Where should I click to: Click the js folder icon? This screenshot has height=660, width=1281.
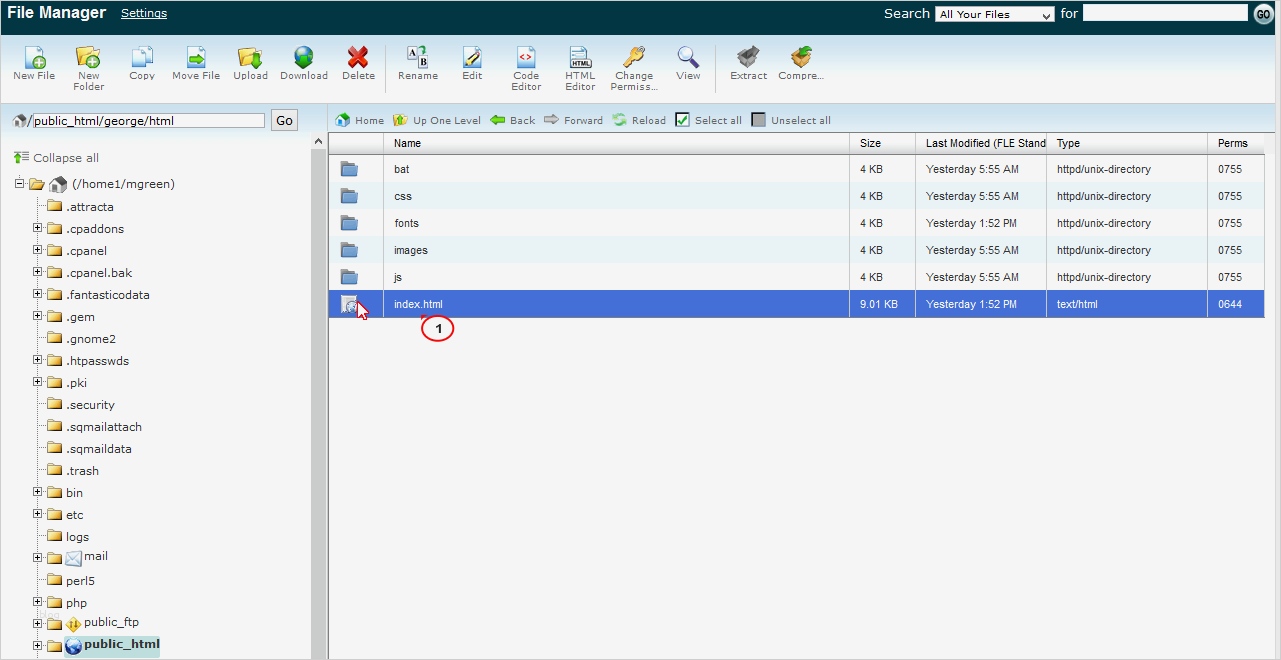click(349, 277)
